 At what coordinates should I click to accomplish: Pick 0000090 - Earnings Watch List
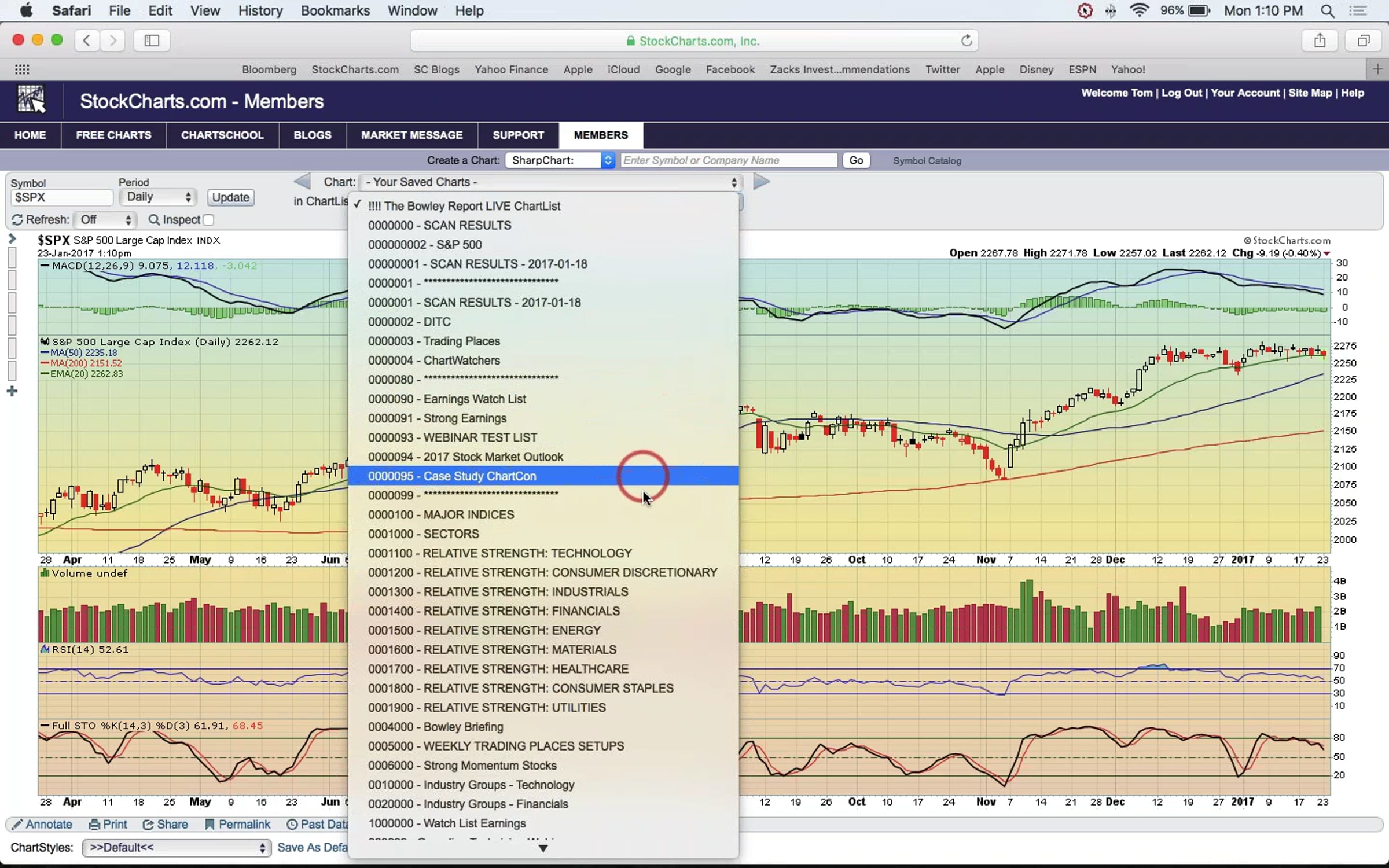click(x=543, y=399)
